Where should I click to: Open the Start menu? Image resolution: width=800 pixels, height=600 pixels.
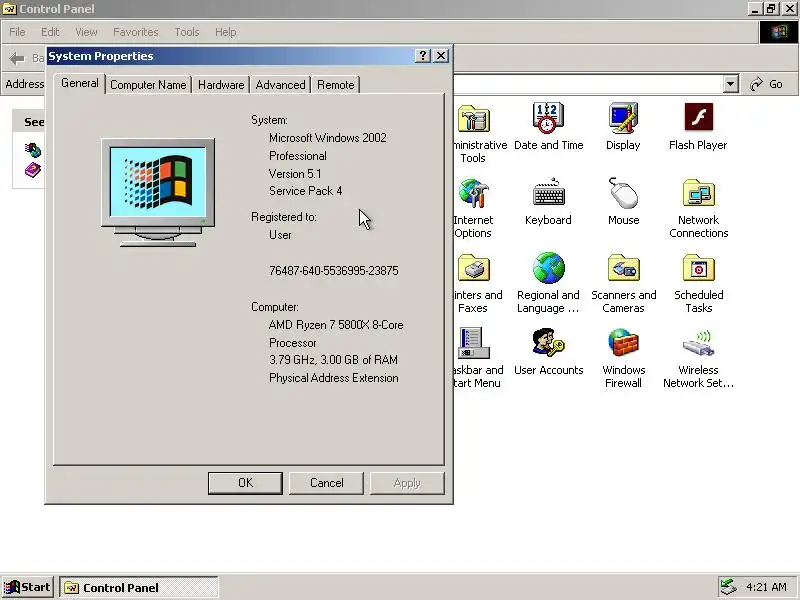pyautogui.click(x=28, y=587)
